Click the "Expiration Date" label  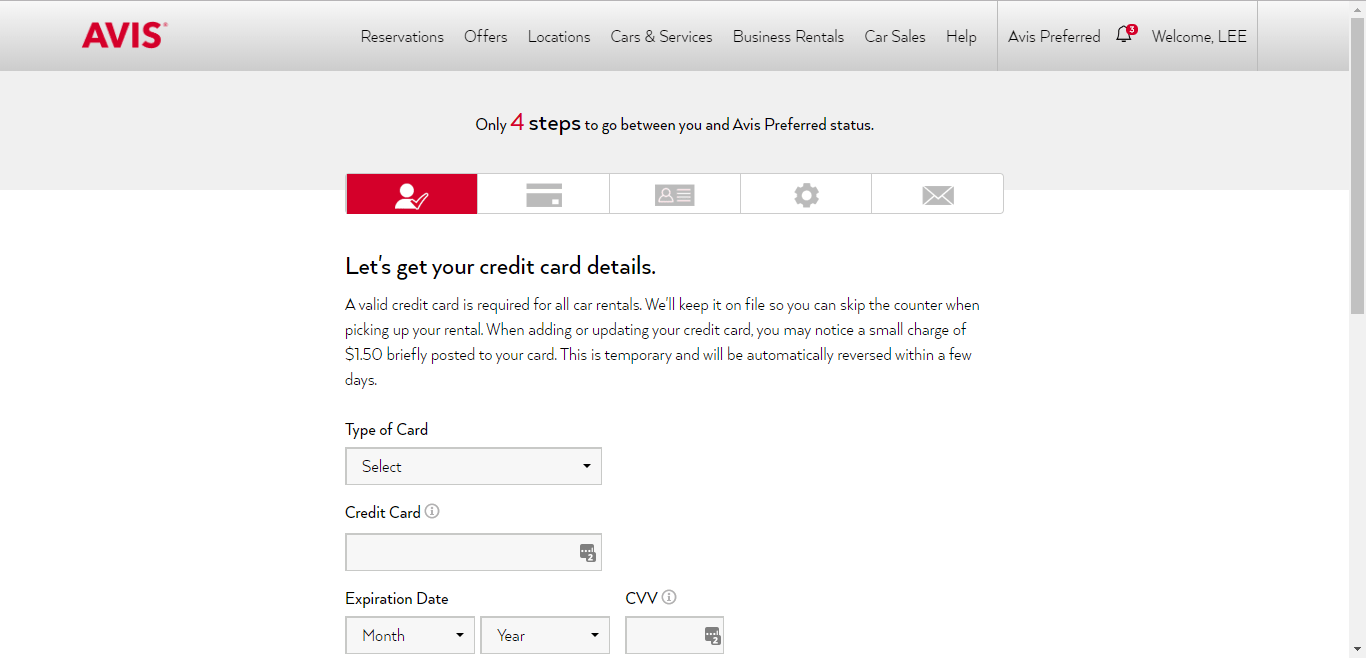(396, 598)
